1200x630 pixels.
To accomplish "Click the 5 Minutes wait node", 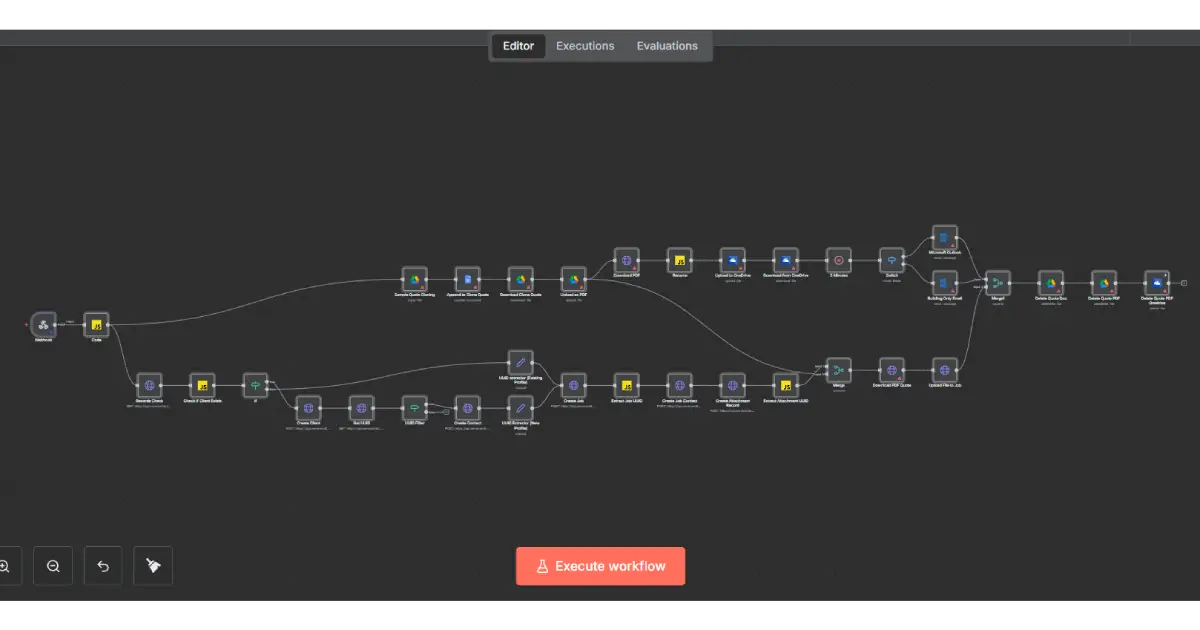I will click(x=838, y=260).
